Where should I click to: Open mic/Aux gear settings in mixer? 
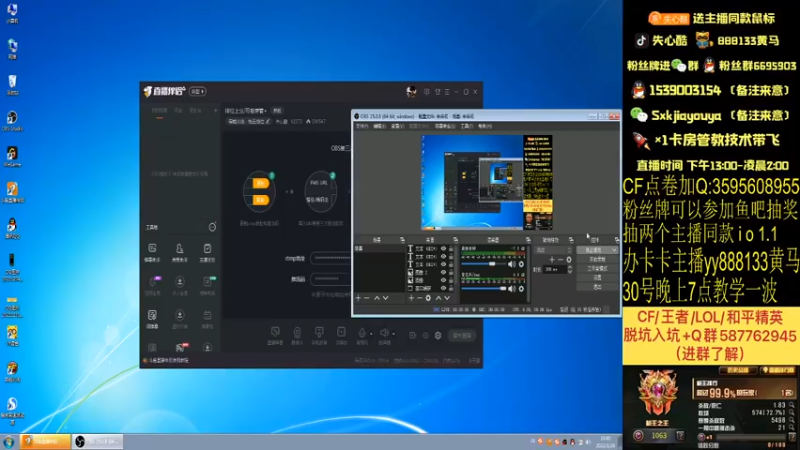point(521,289)
